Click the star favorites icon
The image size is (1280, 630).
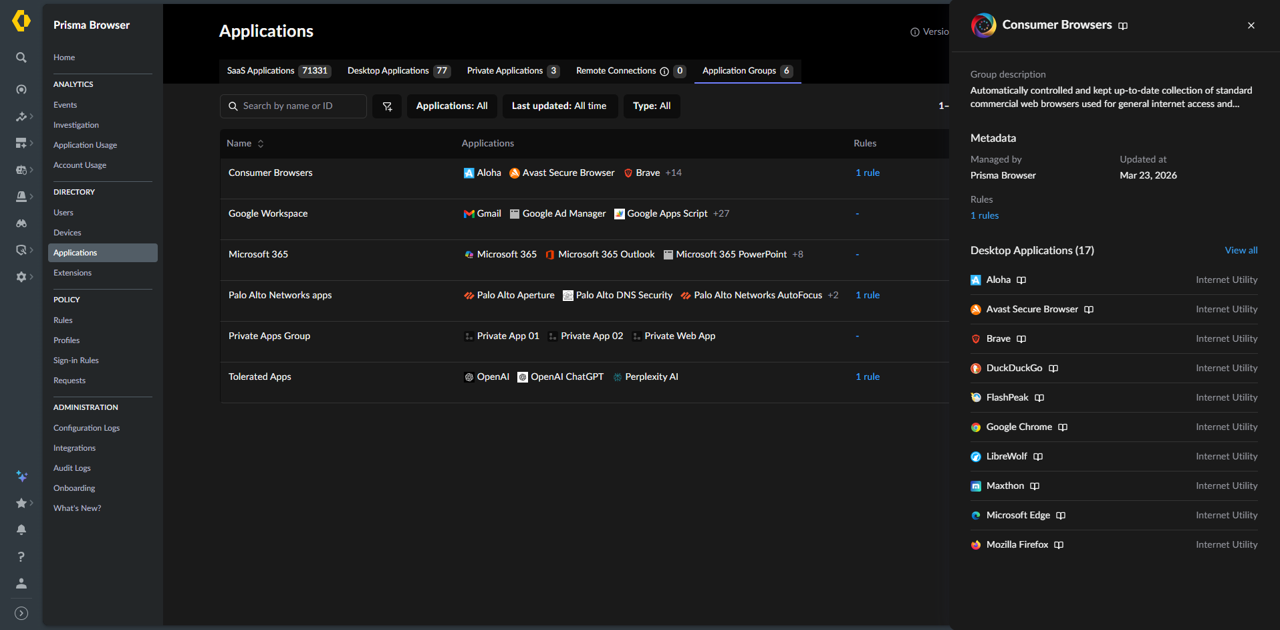(x=21, y=503)
